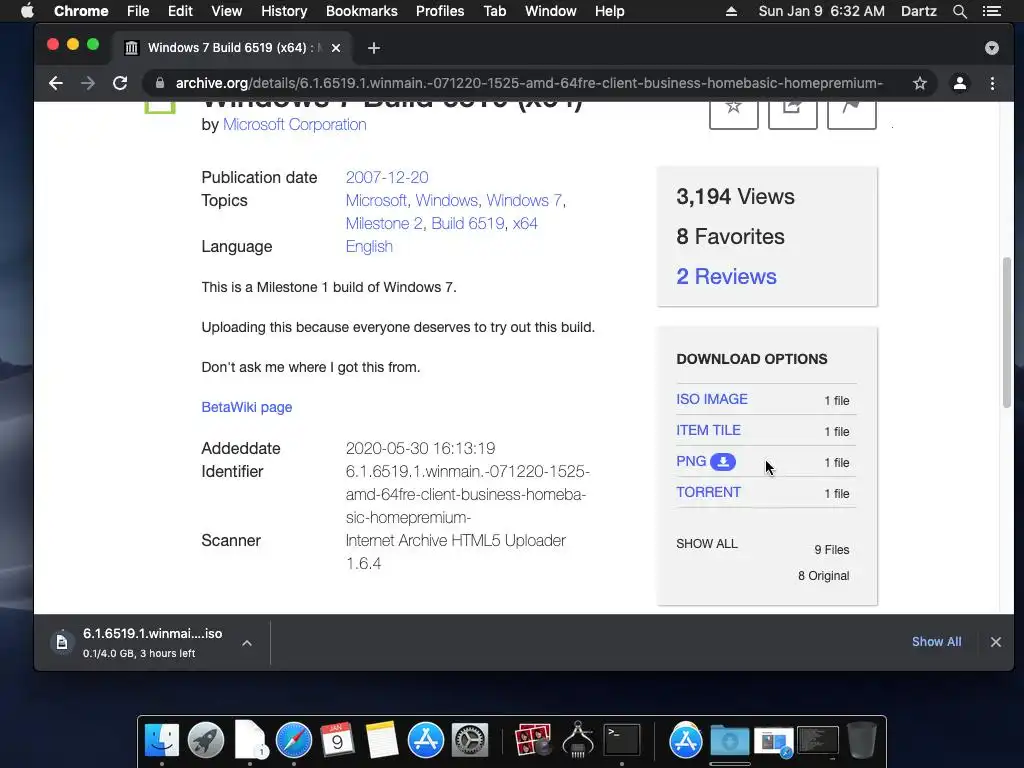Open the Trash in the Dock
1024x768 pixels.
(x=861, y=740)
